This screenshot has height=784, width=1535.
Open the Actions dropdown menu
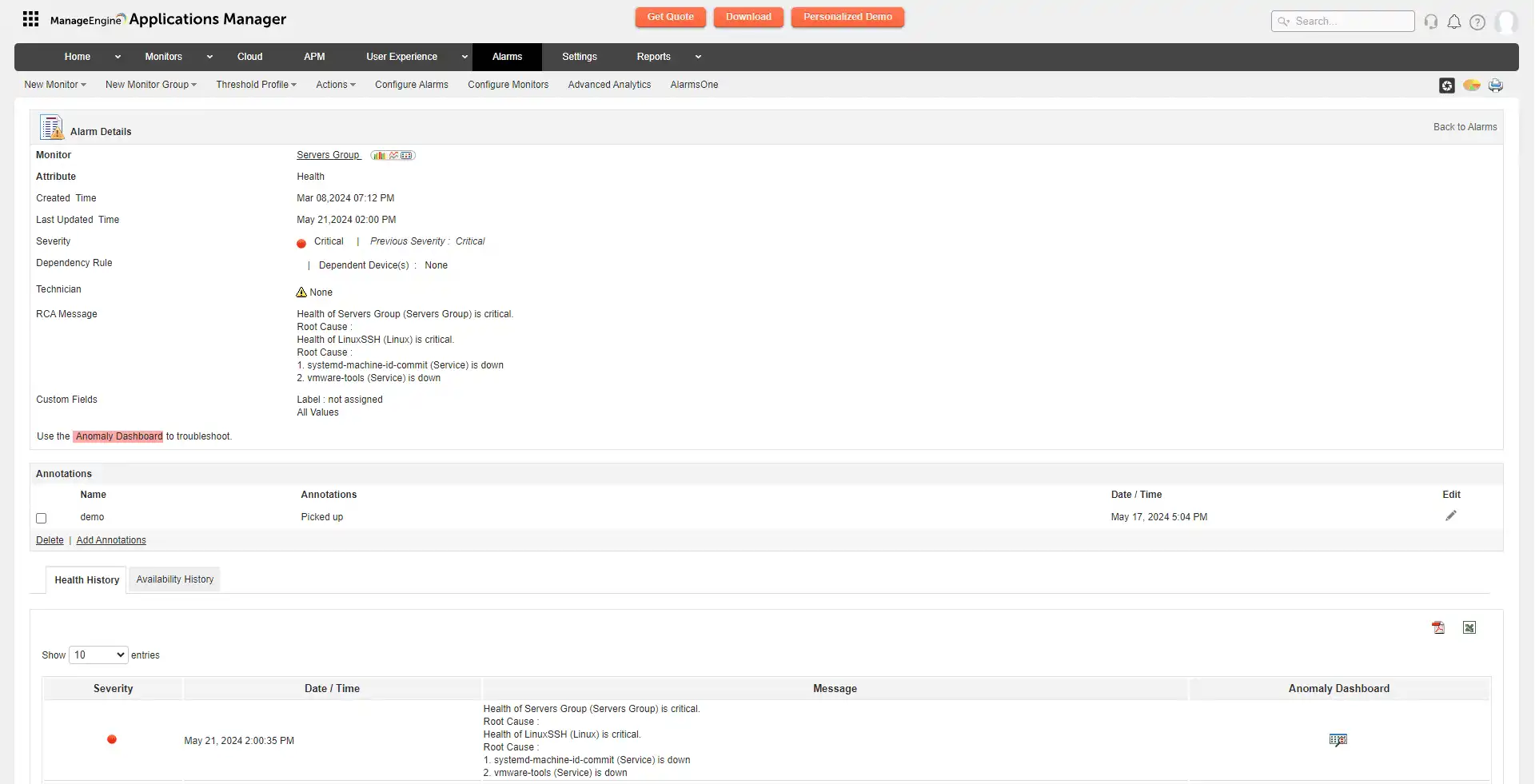pos(335,84)
